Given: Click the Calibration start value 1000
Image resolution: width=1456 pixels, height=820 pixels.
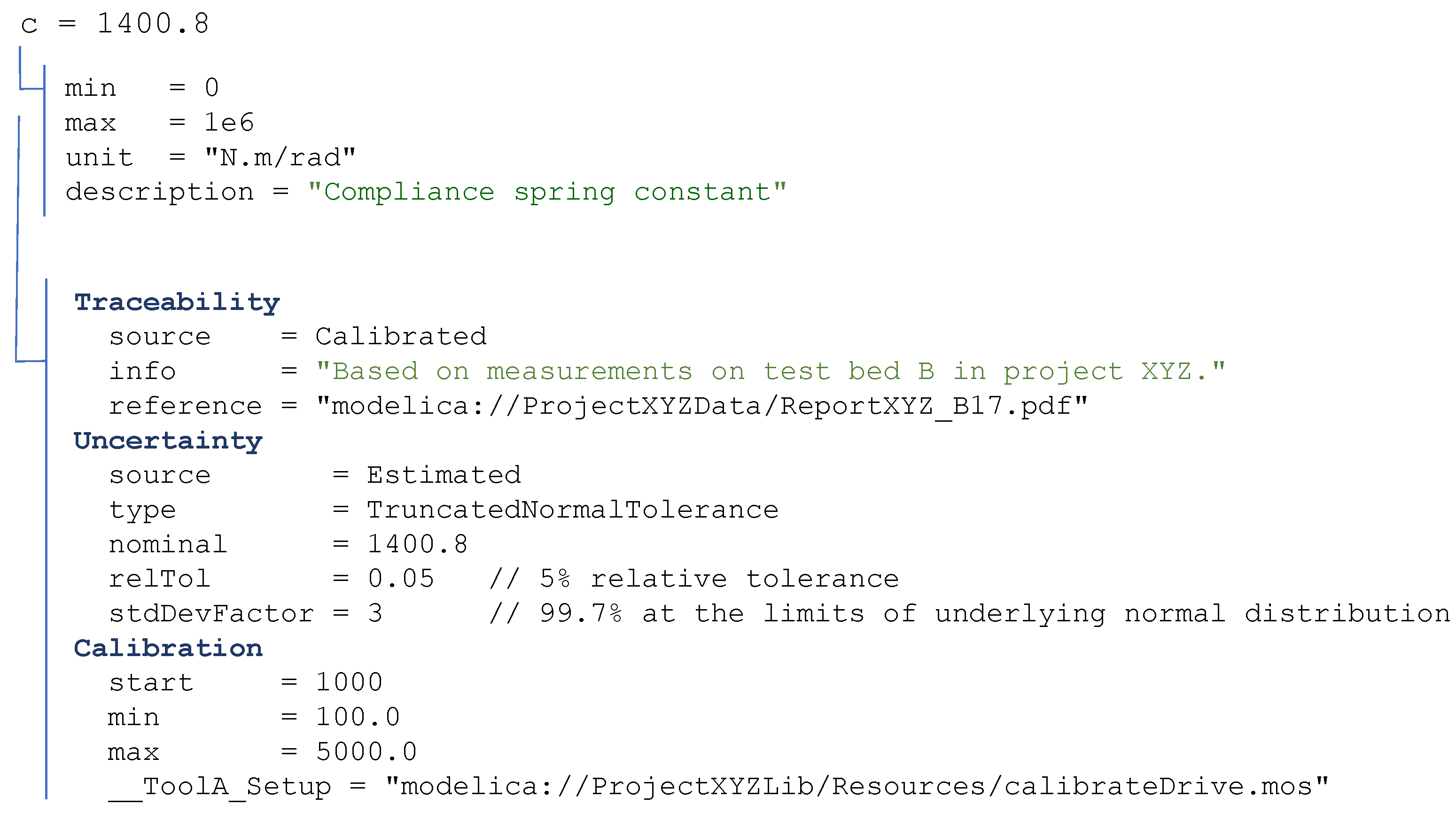Looking at the screenshot, I should coord(349,683).
